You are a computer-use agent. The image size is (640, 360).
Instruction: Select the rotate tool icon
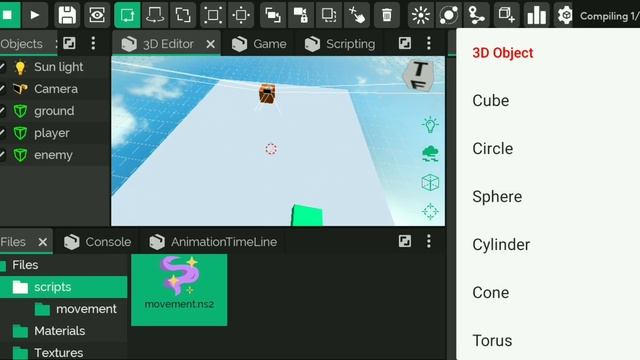tap(155, 15)
